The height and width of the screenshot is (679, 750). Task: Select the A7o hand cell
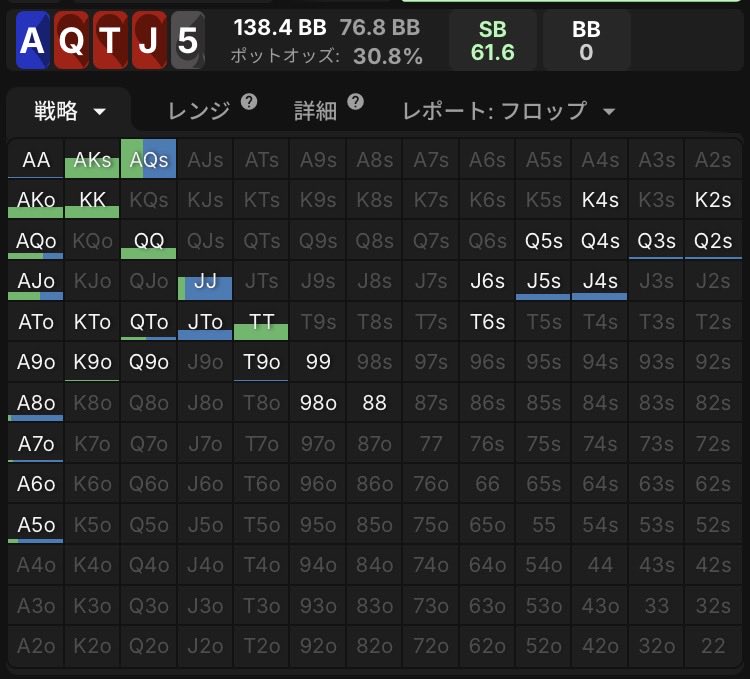(x=35, y=443)
